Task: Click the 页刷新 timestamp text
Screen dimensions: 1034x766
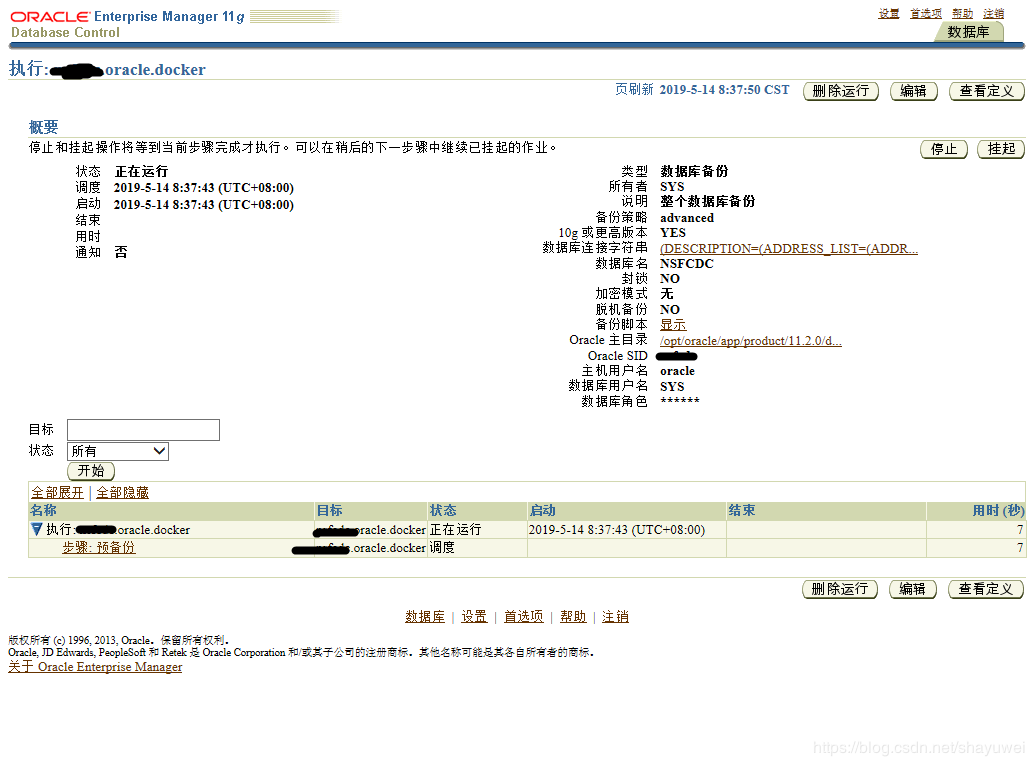Action: click(x=702, y=90)
